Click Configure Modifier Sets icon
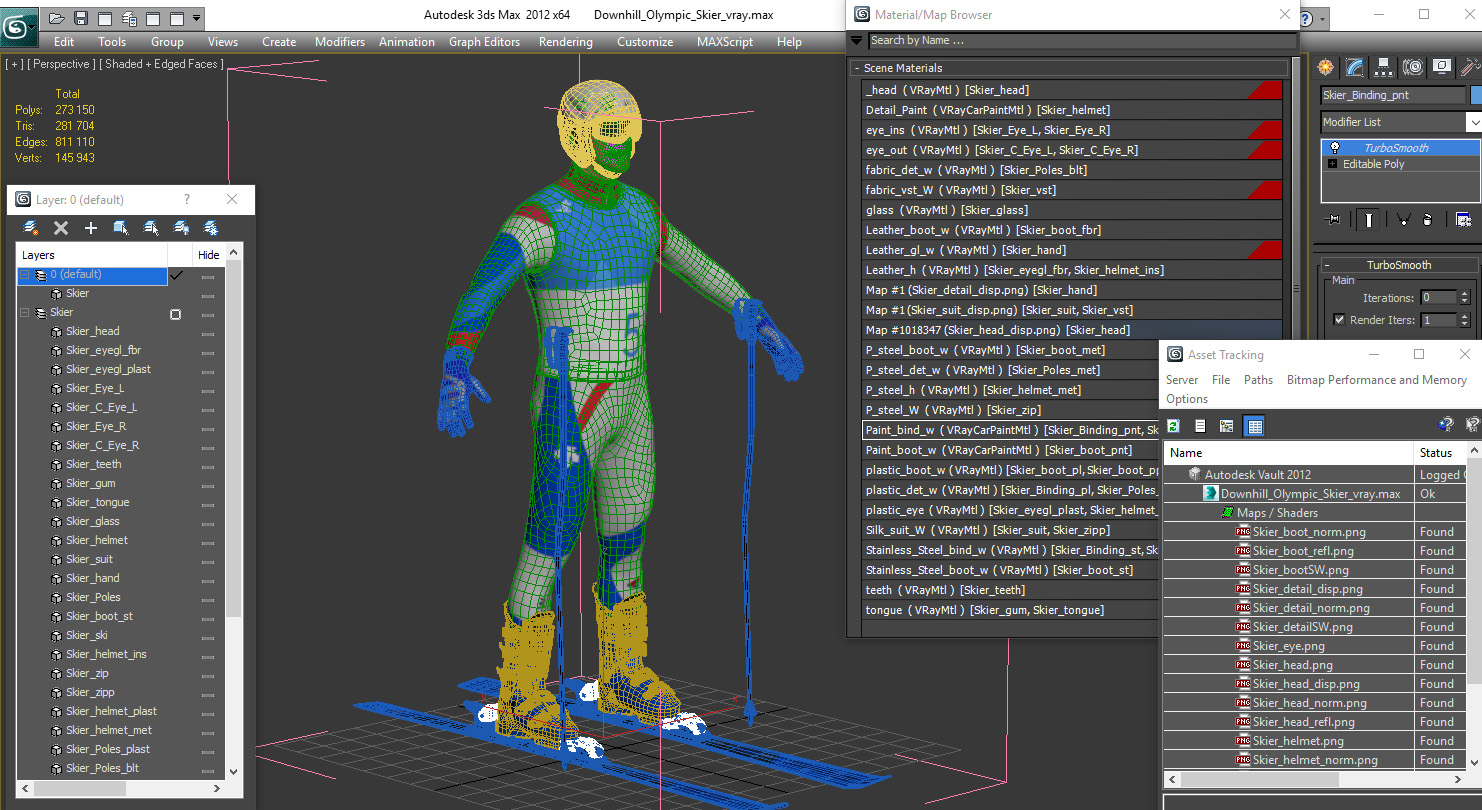The width and height of the screenshot is (1482, 810). tap(1463, 219)
